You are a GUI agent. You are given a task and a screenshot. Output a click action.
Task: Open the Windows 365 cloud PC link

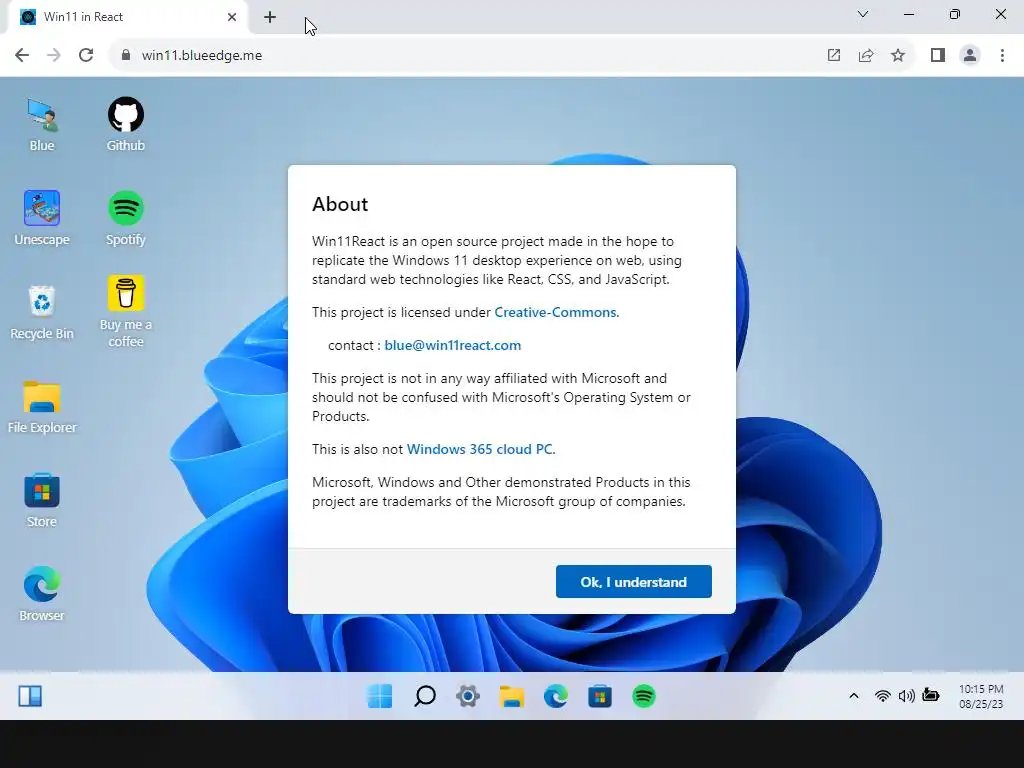click(x=479, y=449)
